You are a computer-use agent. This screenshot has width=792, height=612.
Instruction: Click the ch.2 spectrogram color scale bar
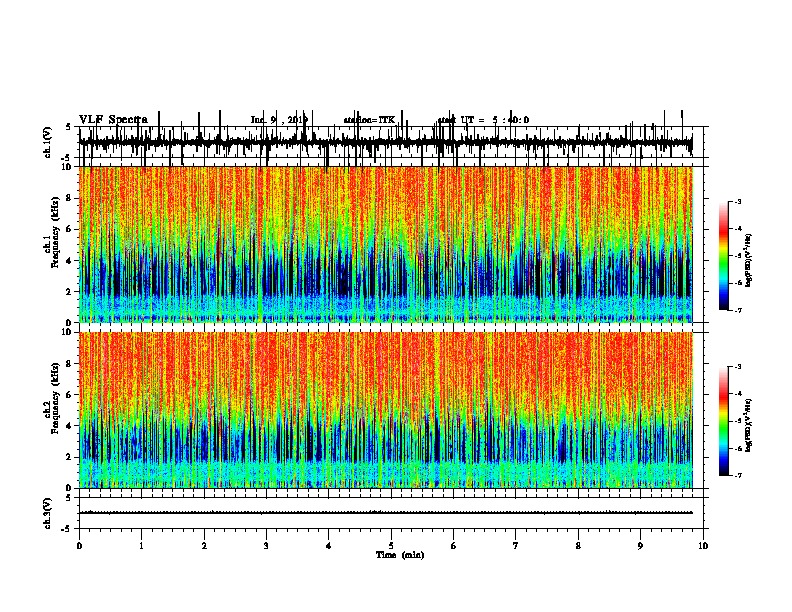(724, 421)
